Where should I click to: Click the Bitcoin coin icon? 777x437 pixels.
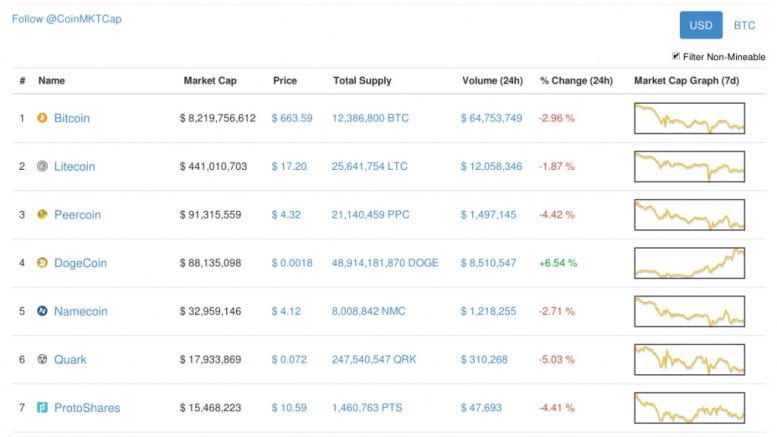coord(42,118)
